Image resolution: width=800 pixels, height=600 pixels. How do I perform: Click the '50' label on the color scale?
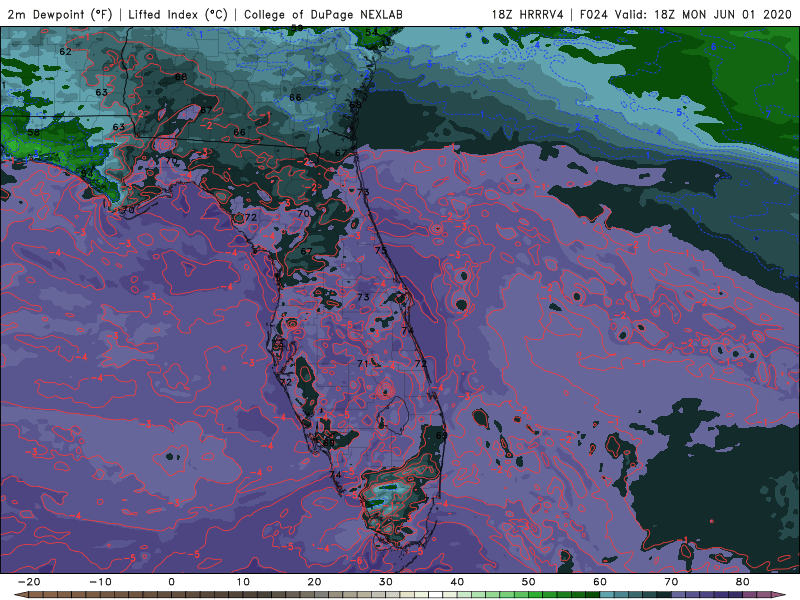tap(529, 582)
